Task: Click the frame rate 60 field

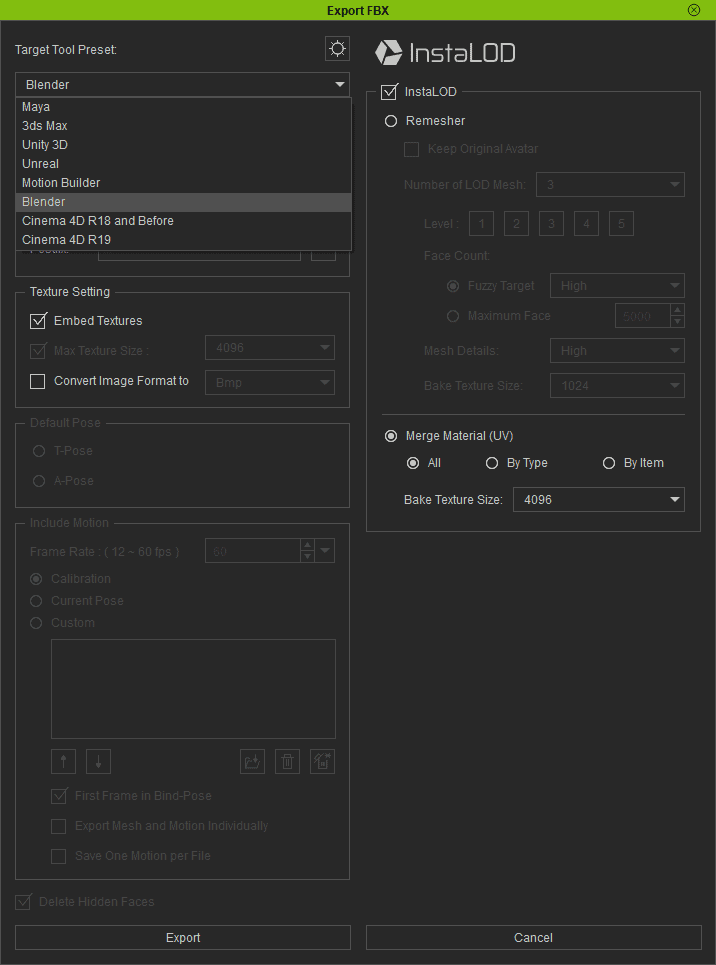Action: tap(252, 551)
